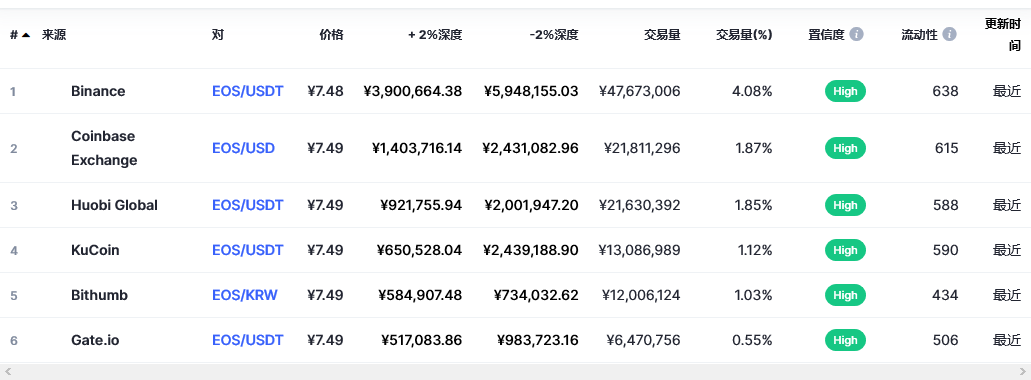The height and width of the screenshot is (380, 1031).
Task: Sort by the # column arrow
Action: pos(26,35)
